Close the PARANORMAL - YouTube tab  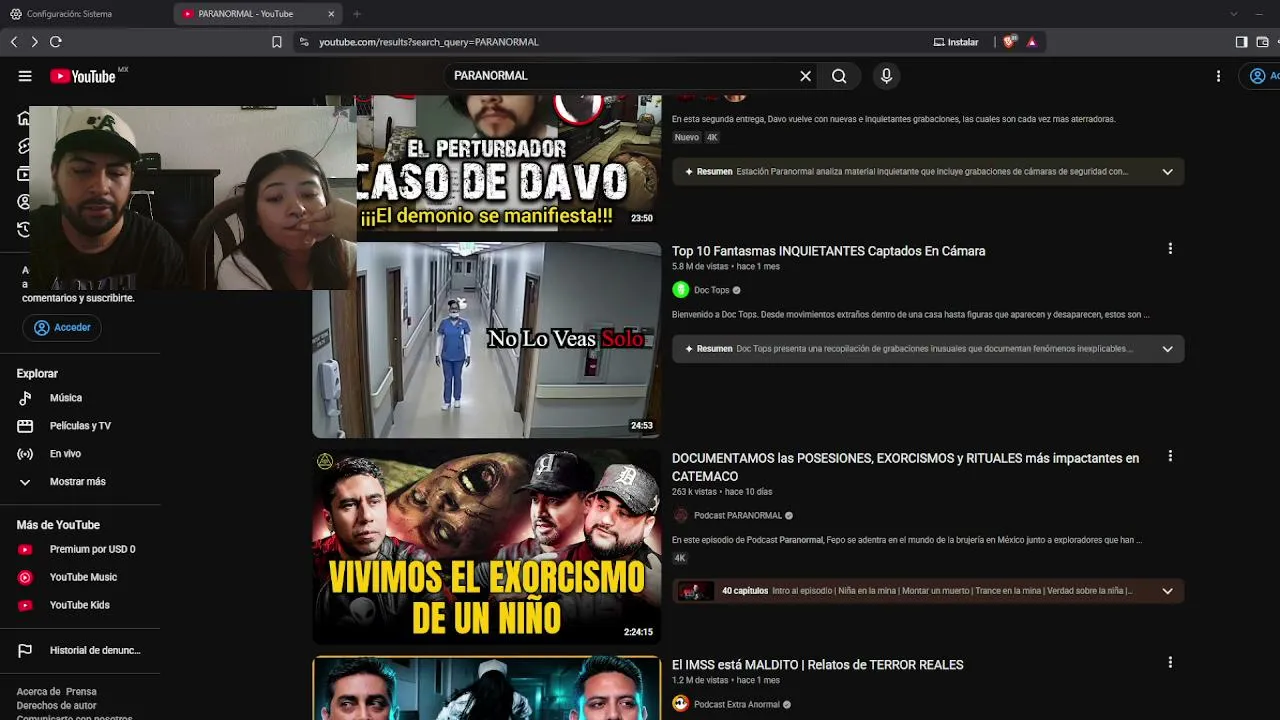click(x=331, y=14)
